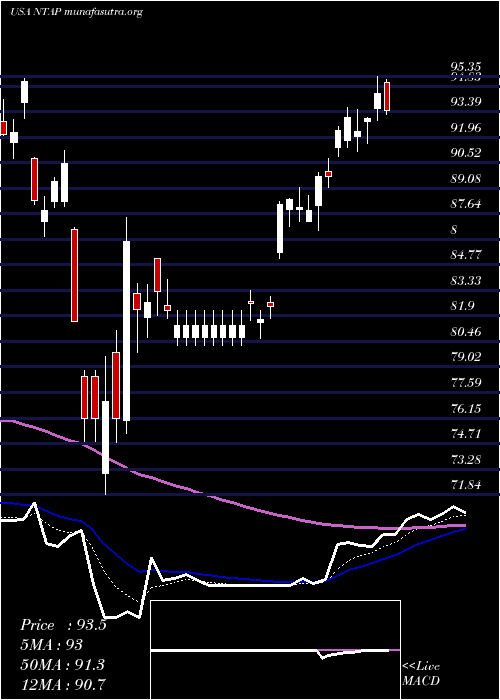Click the 81.9 price level label
The width and height of the screenshot is (500, 700).
point(462,306)
